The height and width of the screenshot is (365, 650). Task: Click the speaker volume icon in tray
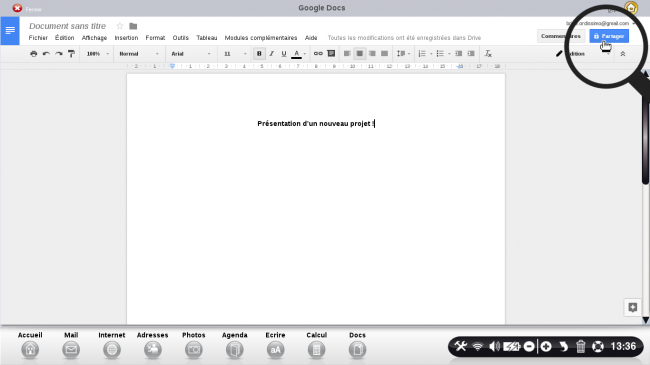[495, 346]
